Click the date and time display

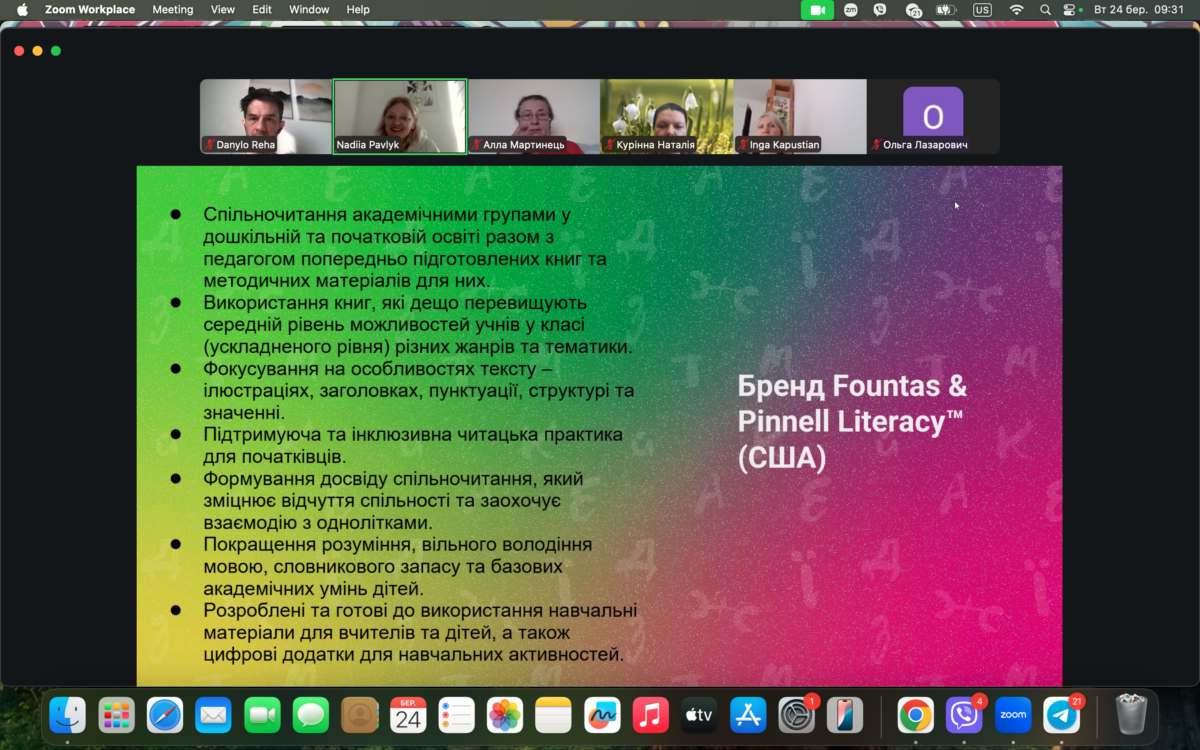(1139, 10)
